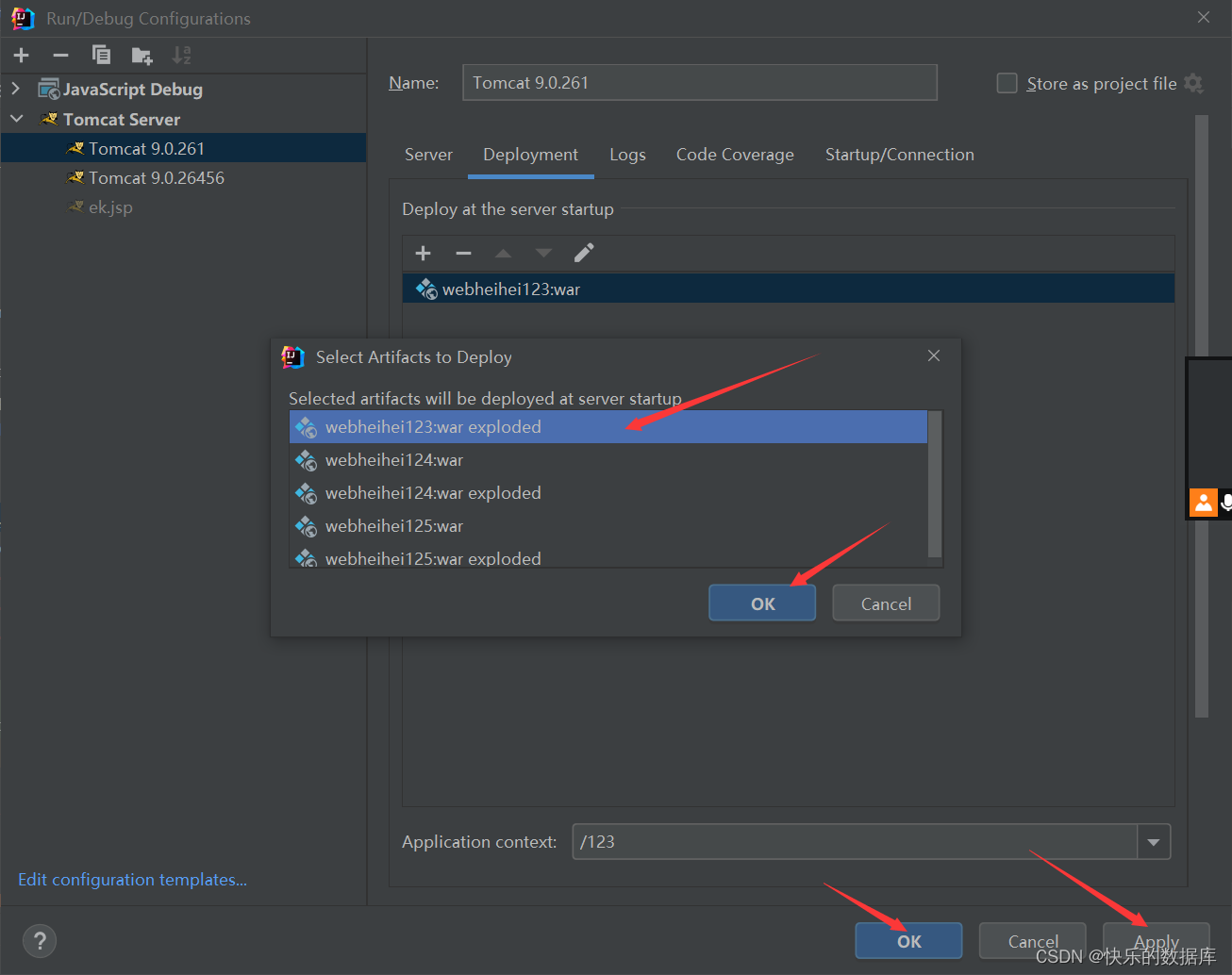This screenshot has height=975, width=1232.
Task: Choose webheihei125:war exploded artifact
Action: click(x=608, y=556)
